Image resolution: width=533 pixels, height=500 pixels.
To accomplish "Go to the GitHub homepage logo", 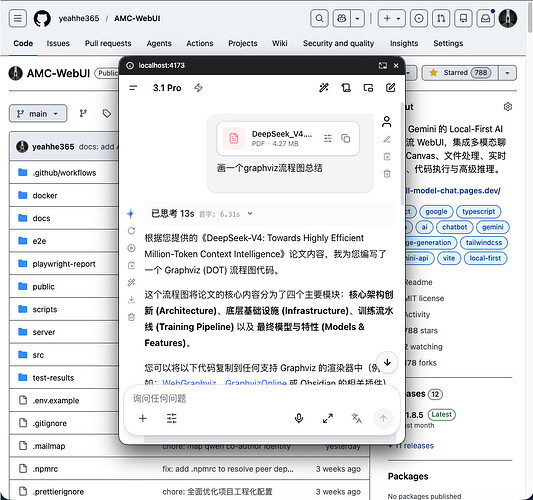I will (42, 18).
